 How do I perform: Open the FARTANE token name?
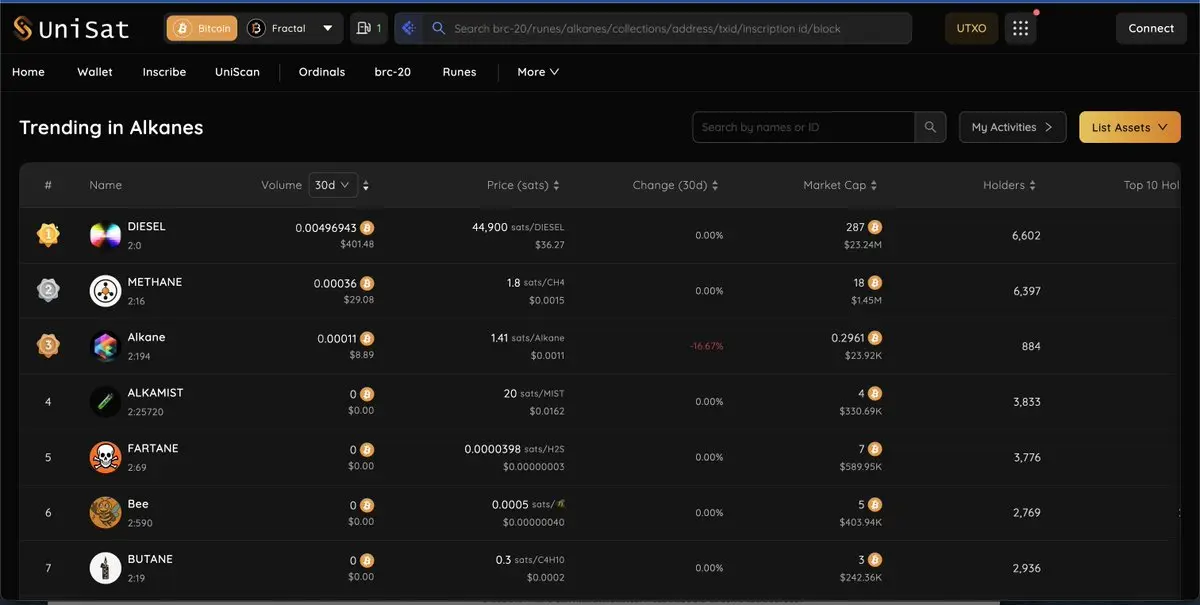pos(153,448)
